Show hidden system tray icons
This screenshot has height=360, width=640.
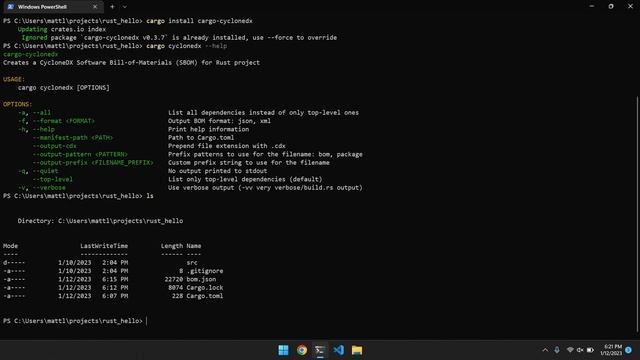tap(545, 350)
